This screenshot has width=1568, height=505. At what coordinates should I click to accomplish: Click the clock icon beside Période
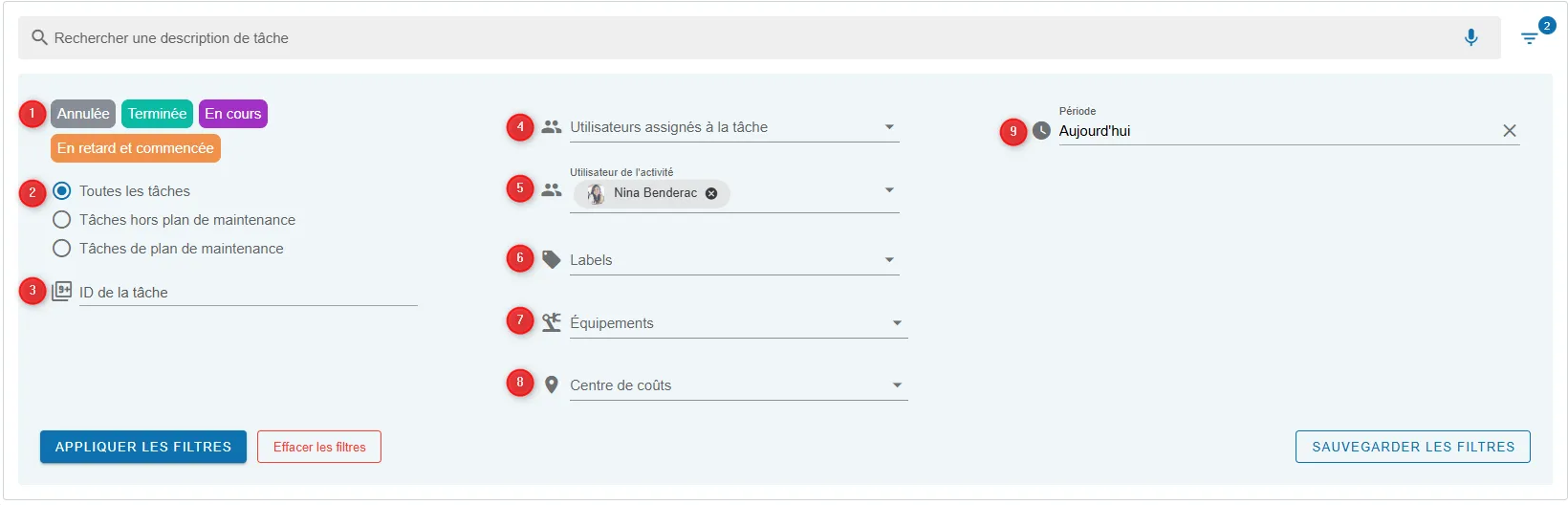click(1041, 130)
